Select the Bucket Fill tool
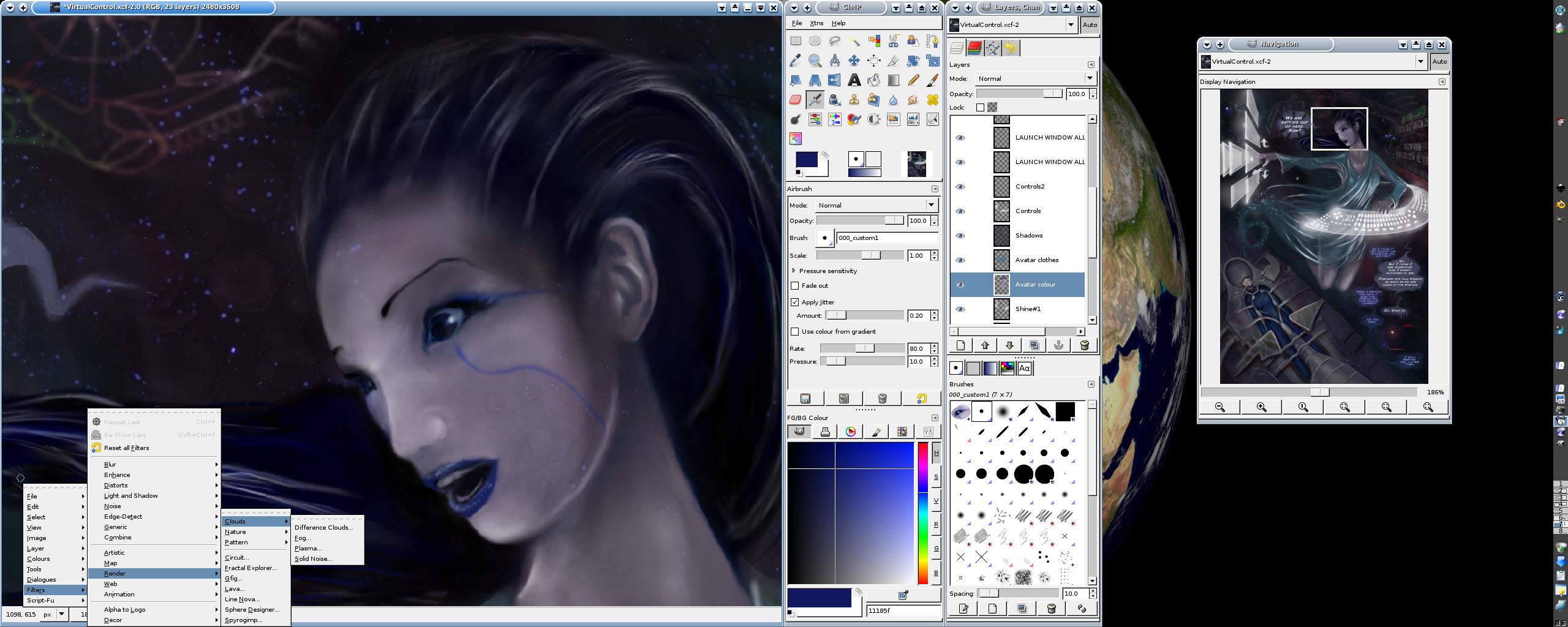Viewport: 1568px width, 627px height. [x=873, y=80]
